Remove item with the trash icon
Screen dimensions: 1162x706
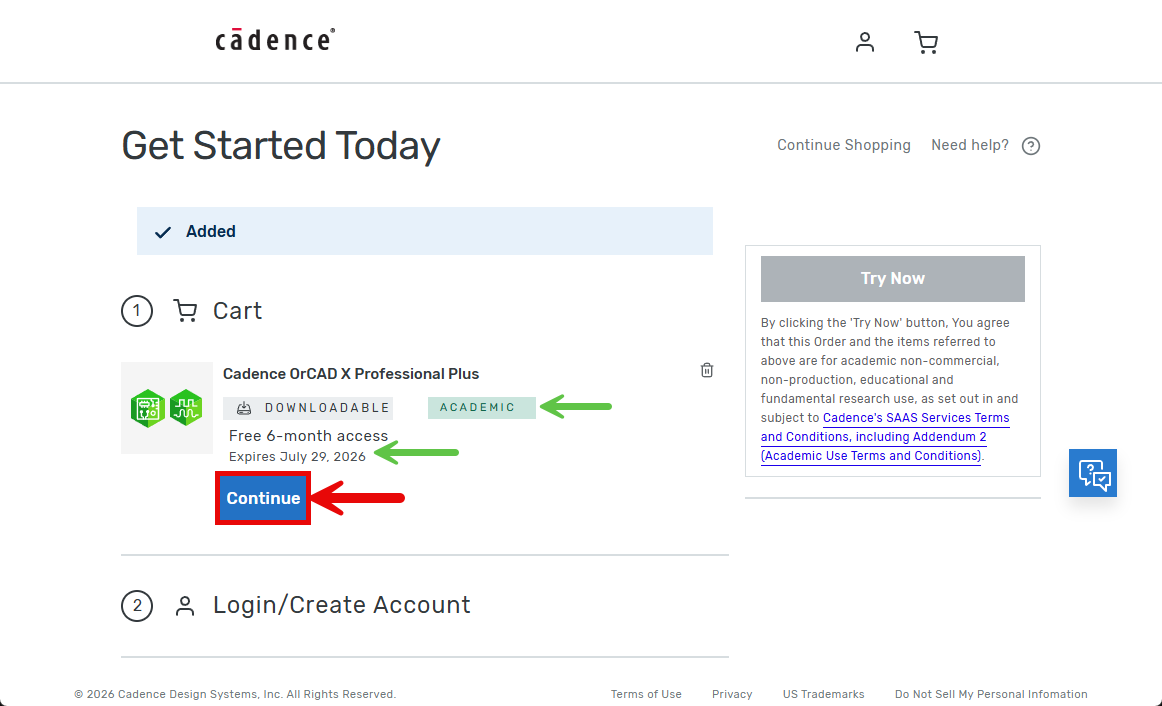(707, 370)
